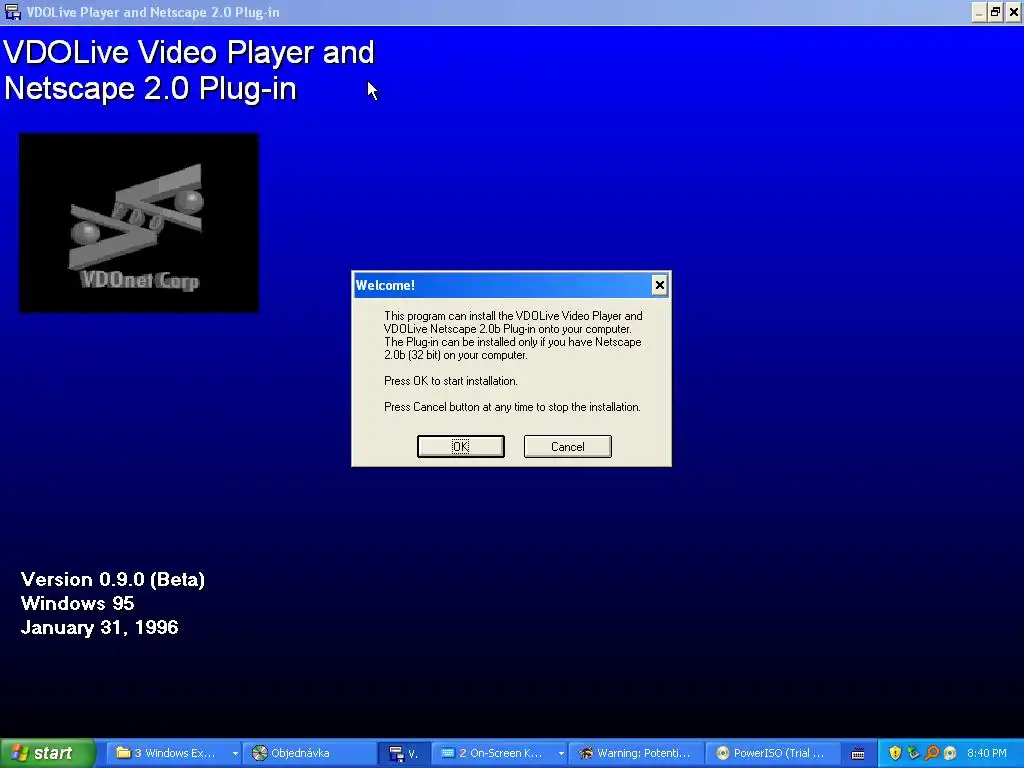Click the 8:40 PM taskbar clock
Viewport: 1024px width, 768px height.
point(987,753)
